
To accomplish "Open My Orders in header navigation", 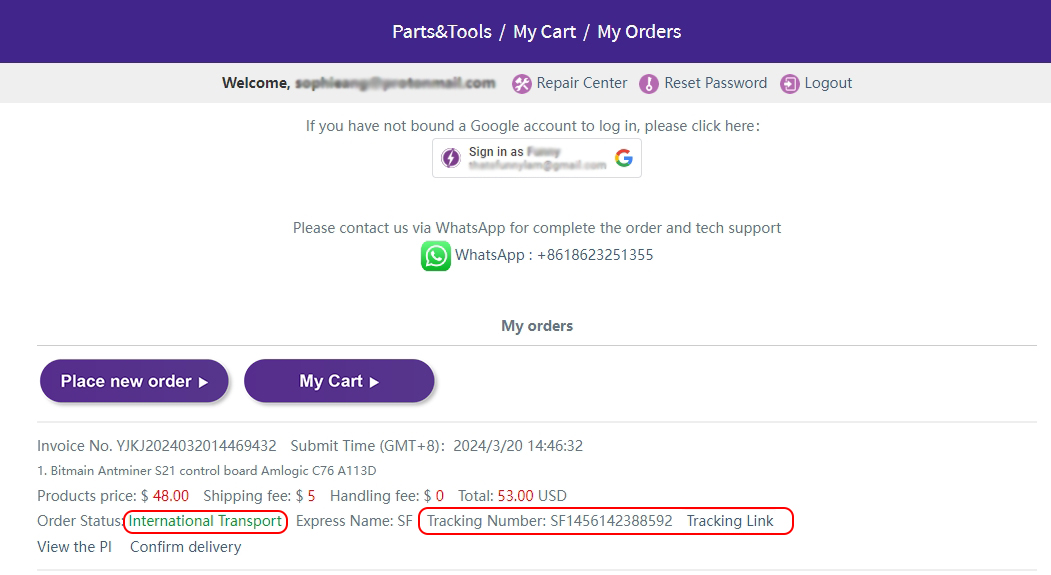I will pyautogui.click(x=639, y=32).
